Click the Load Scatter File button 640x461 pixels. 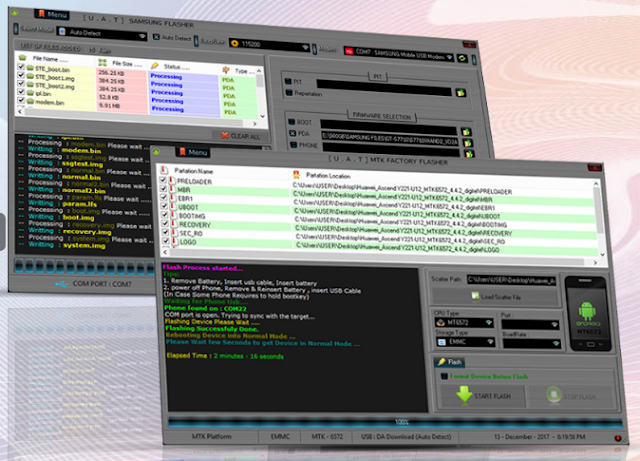click(x=495, y=297)
